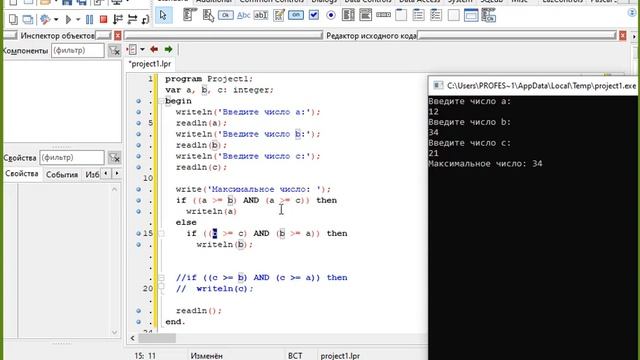Click the build mode gear icon
The image size is (640, 360).
(45, 19)
